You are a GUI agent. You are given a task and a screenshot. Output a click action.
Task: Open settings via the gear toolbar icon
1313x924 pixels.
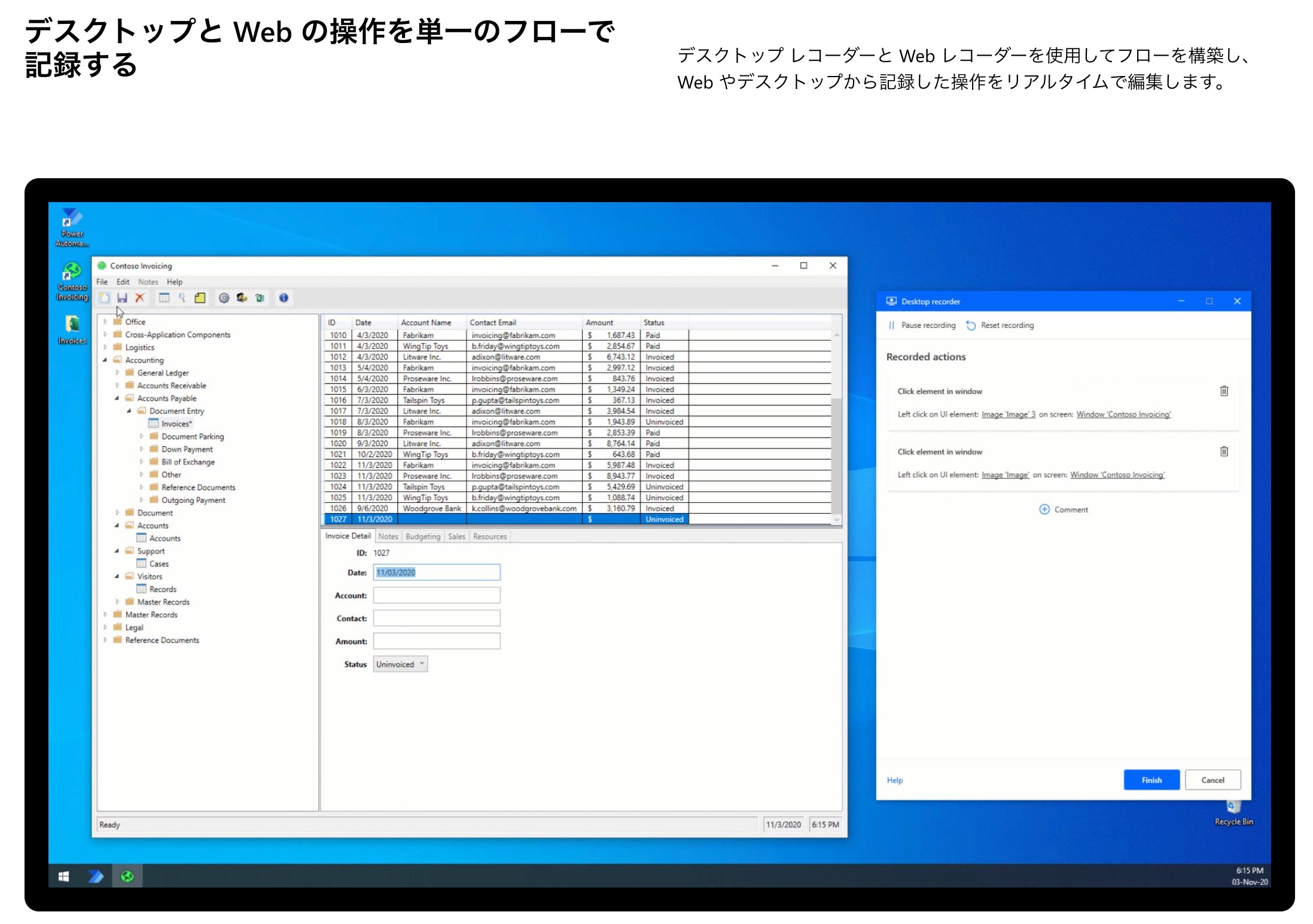(224, 298)
